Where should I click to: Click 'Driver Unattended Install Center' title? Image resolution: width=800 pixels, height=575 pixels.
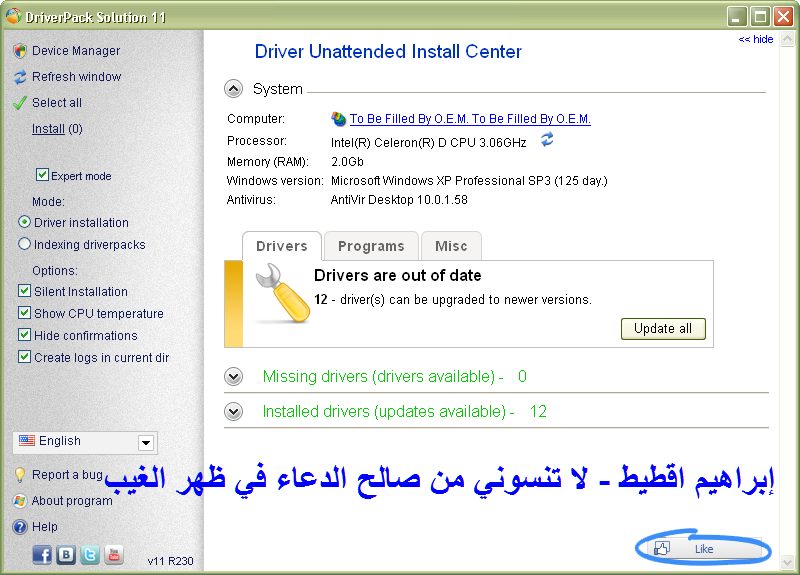click(388, 52)
